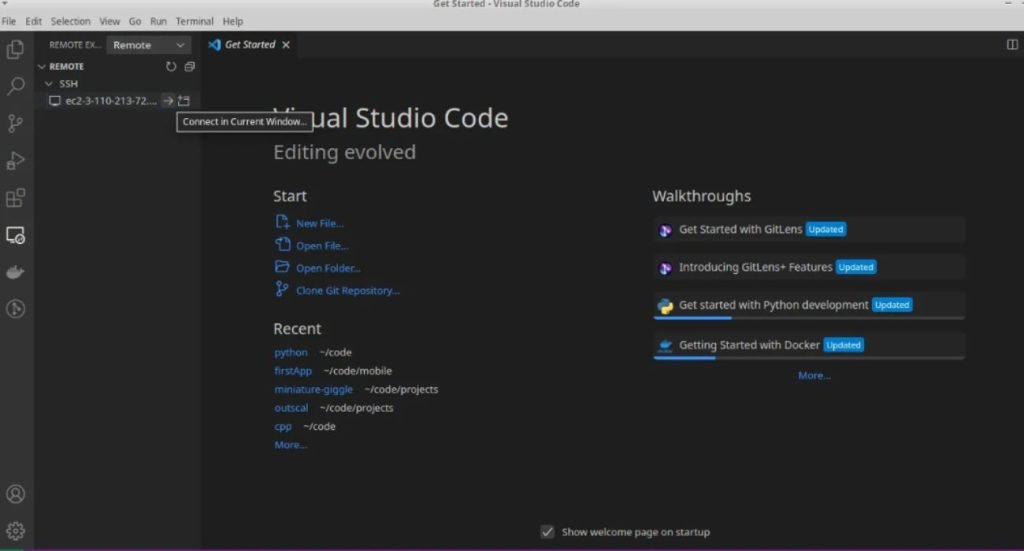
Task: Open the Docker view icon
Action: click(x=16, y=272)
